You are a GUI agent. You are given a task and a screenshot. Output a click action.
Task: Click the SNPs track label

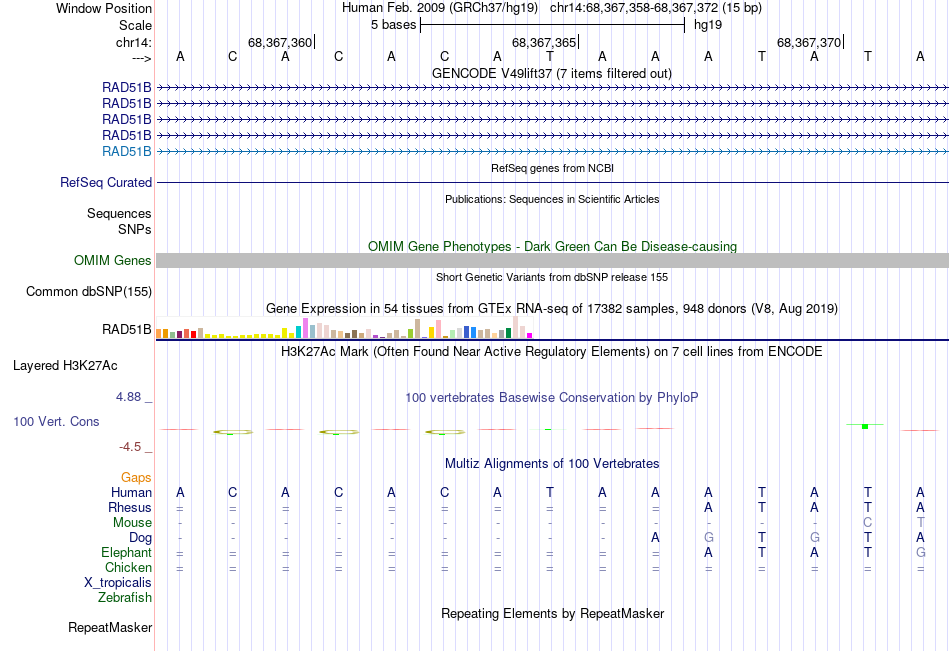[x=135, y=229]
